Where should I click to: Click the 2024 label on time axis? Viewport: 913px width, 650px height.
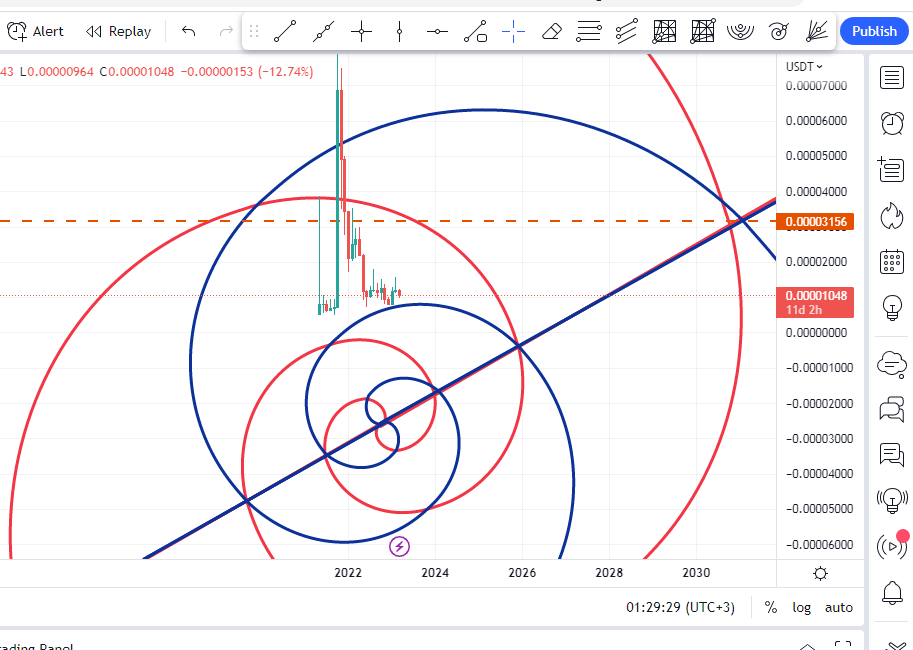click(435, 573)
